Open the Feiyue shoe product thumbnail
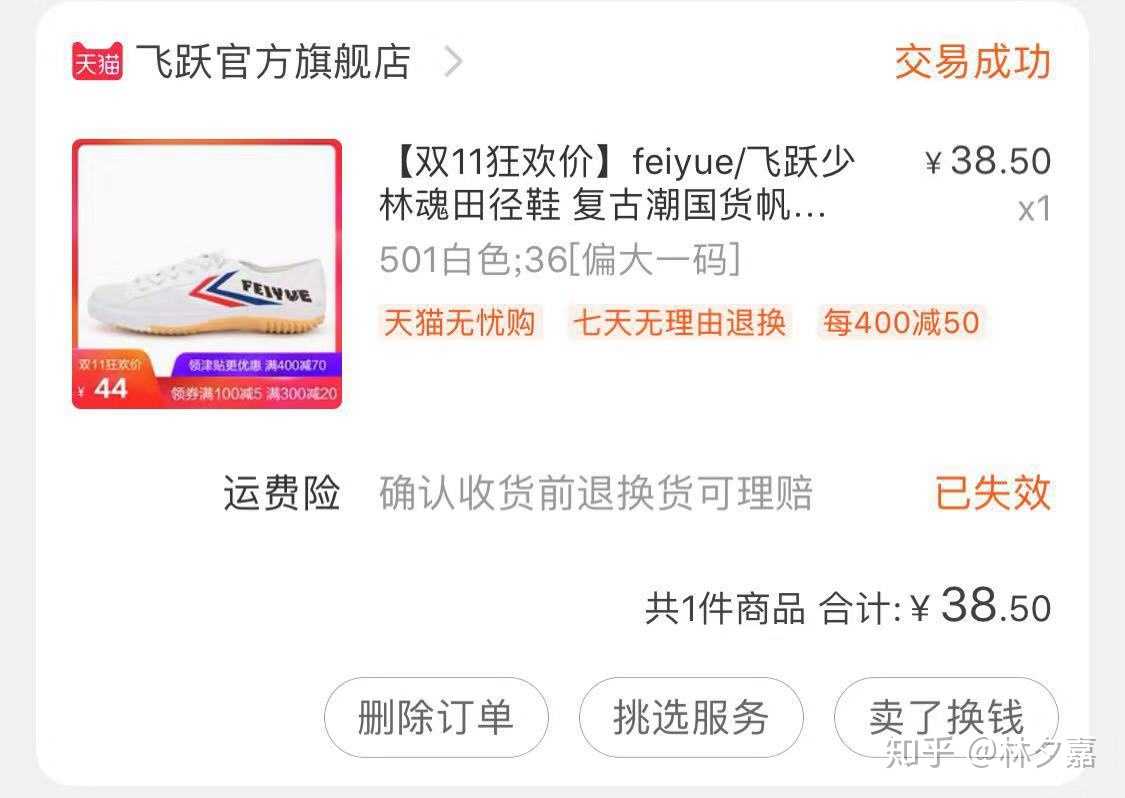 click(x=207, y=274)
